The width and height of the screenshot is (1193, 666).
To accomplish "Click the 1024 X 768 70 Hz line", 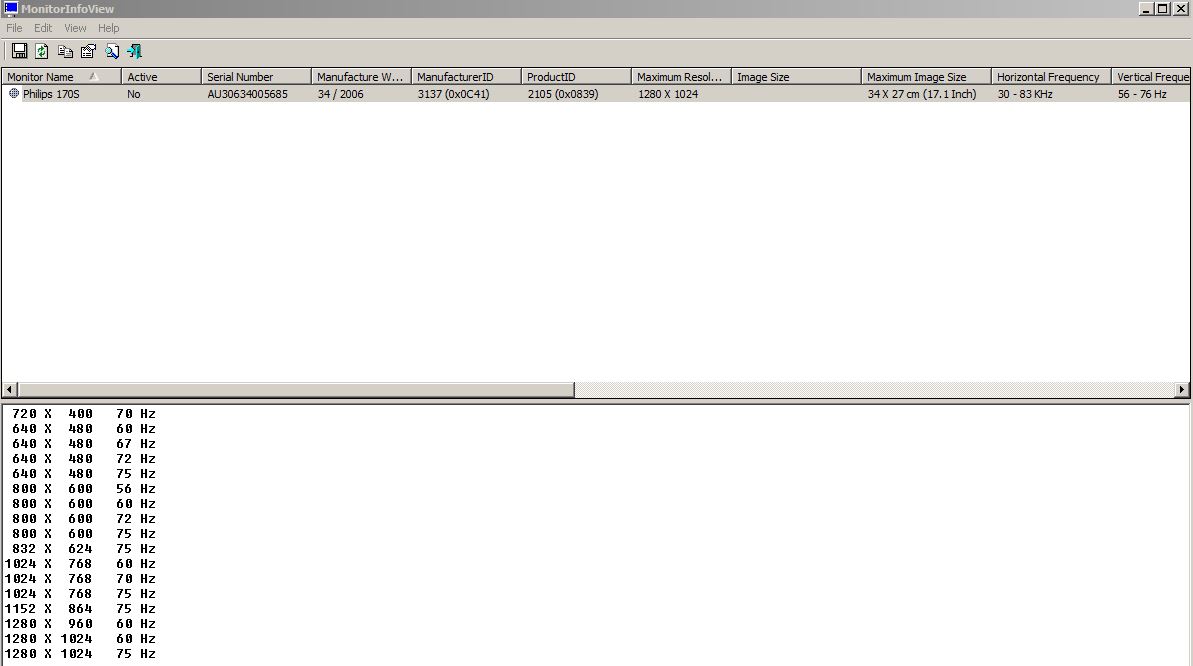I will 80,579.
